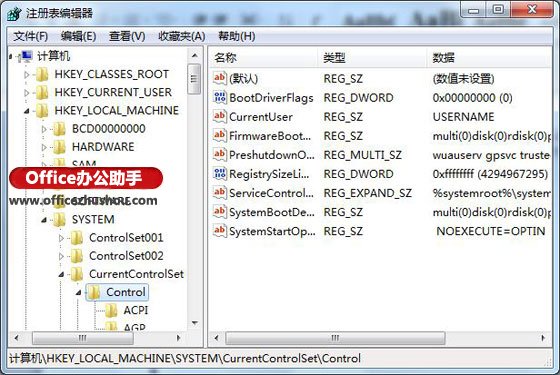The image size is (560, 375).
Task: Click the USERNAME data cell
Action: pyautogui.click(x=463, y=117)
